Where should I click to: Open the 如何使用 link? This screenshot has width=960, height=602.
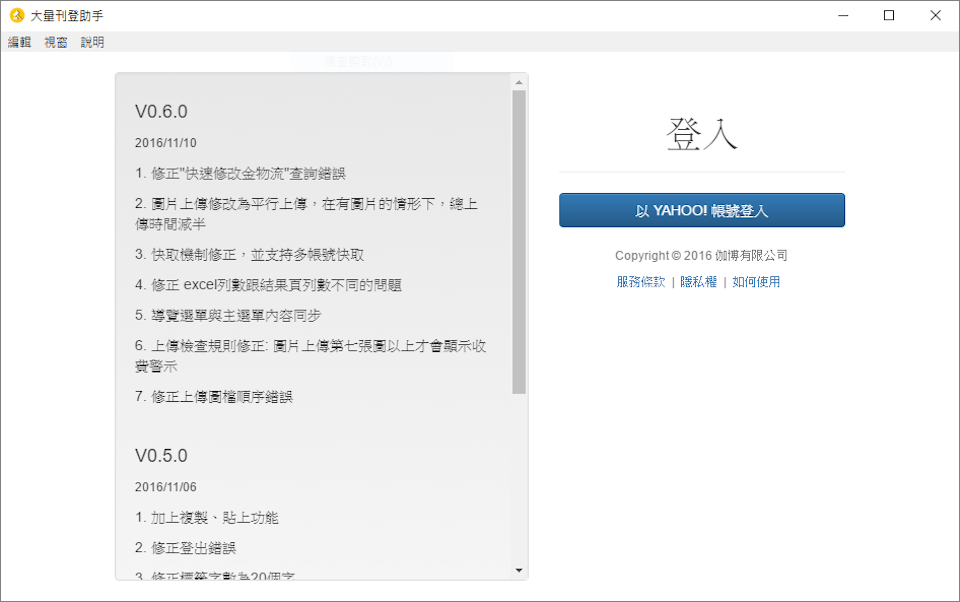click(756, 282)
